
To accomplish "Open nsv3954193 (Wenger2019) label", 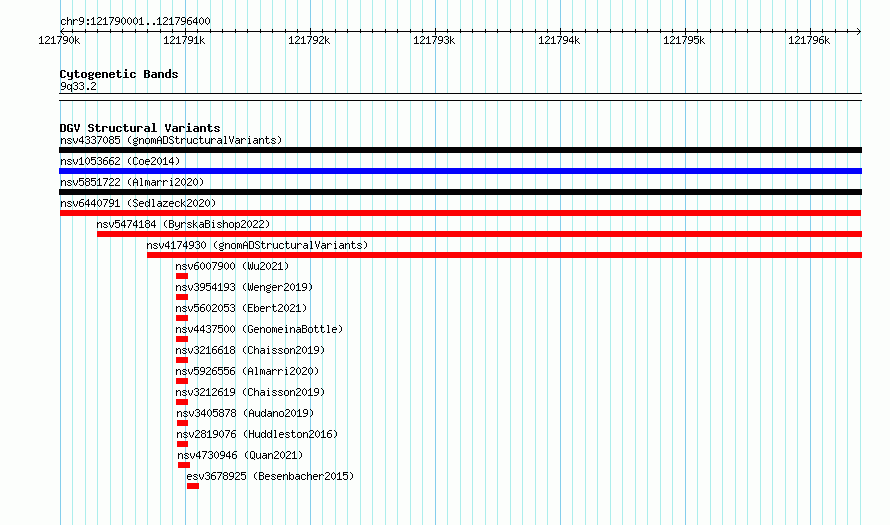I will click(x=244, y=287).
